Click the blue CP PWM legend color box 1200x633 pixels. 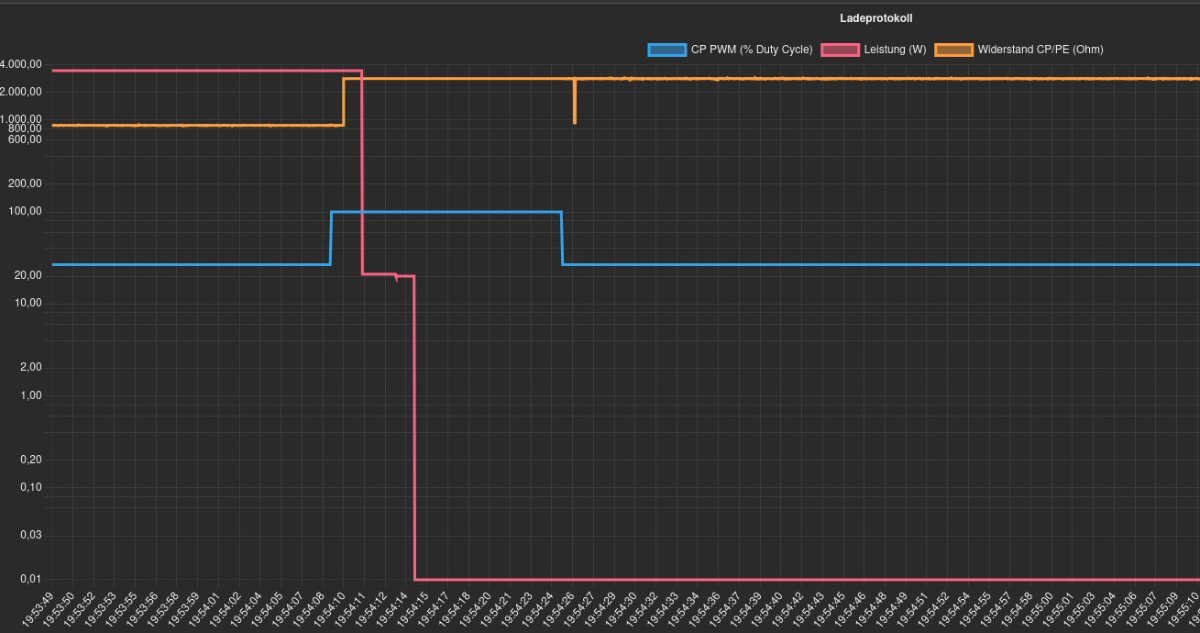[667, 50]
